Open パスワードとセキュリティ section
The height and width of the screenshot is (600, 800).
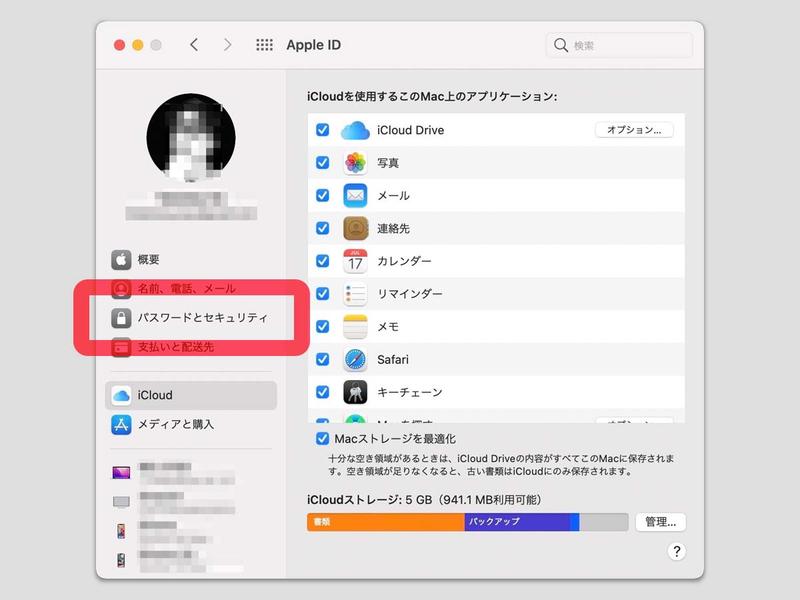pos(191,318)
